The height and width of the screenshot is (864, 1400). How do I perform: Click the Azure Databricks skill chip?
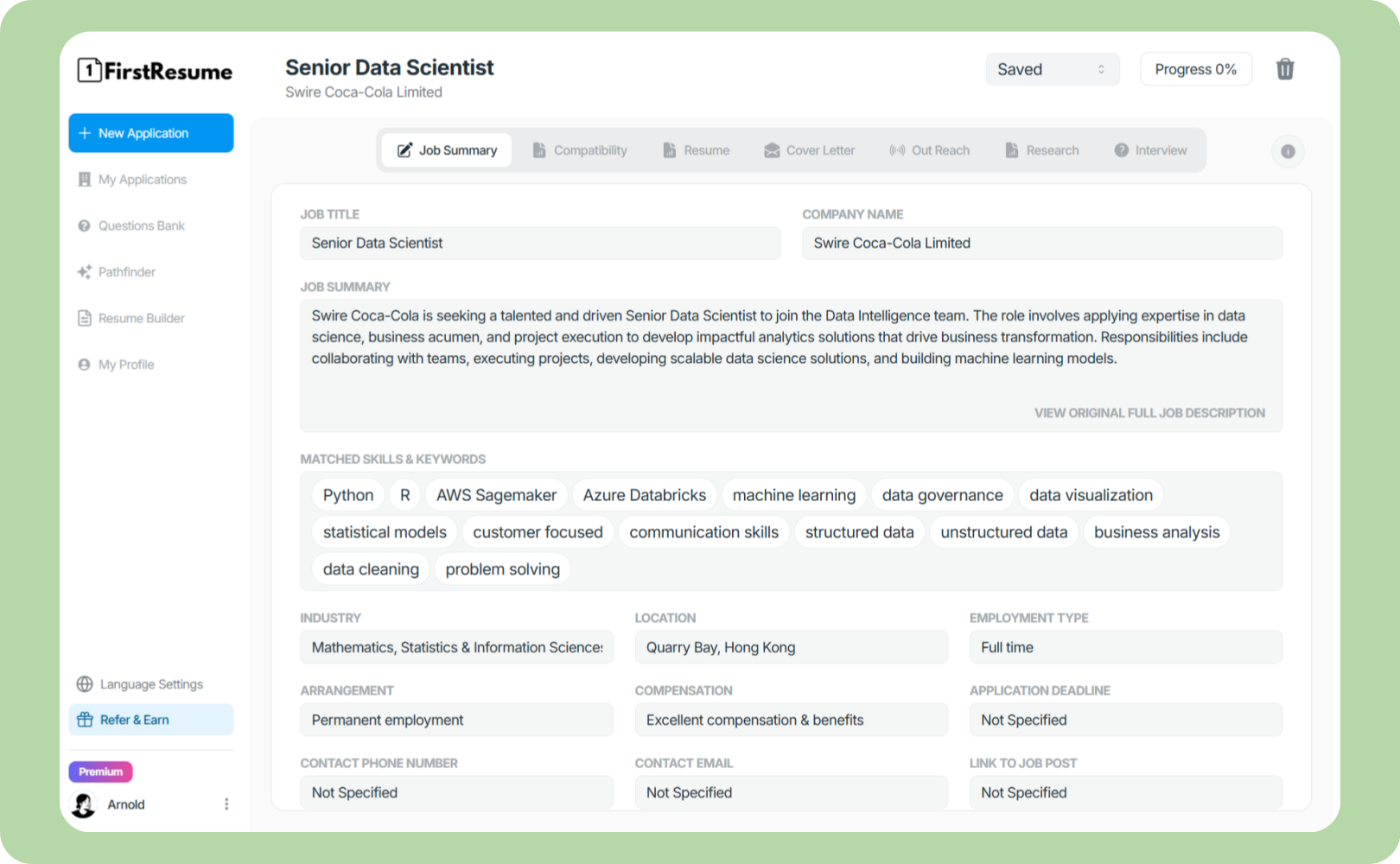tap(645, 495)
